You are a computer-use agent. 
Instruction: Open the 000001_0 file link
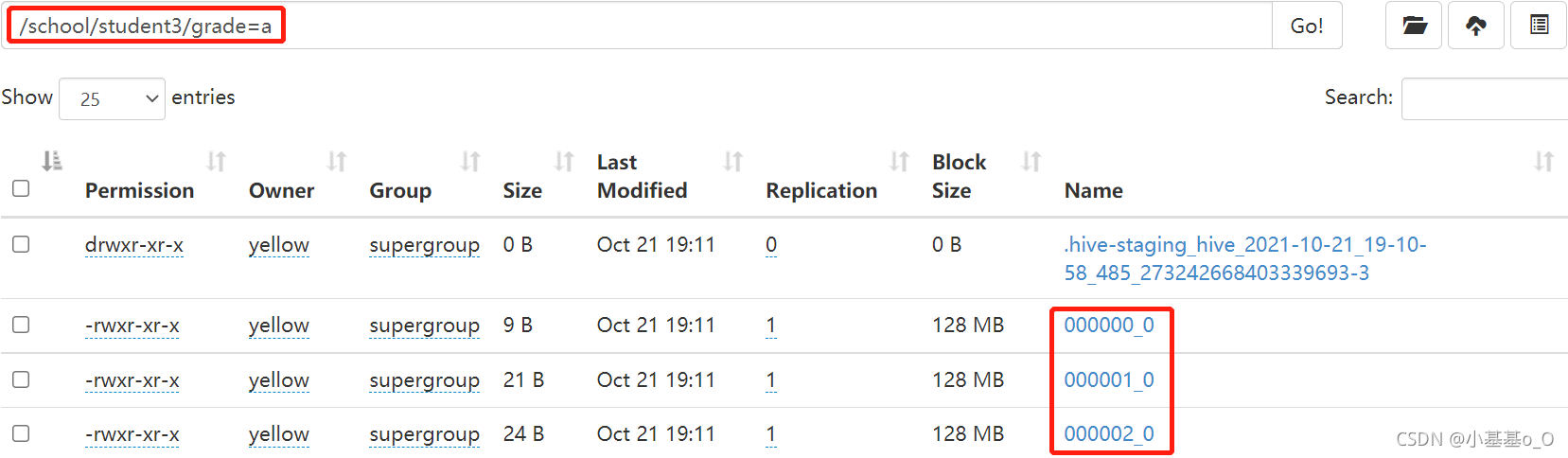pos(1108,379)
